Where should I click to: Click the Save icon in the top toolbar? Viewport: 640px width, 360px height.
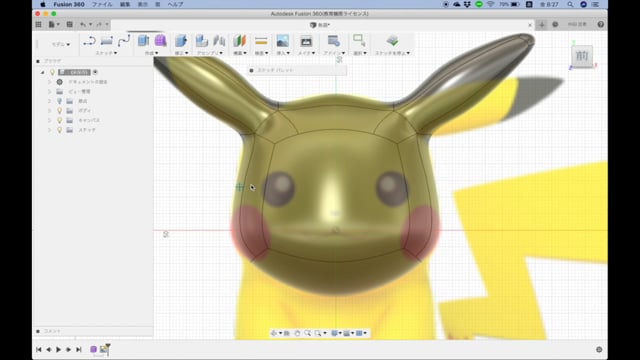(69, 24)
